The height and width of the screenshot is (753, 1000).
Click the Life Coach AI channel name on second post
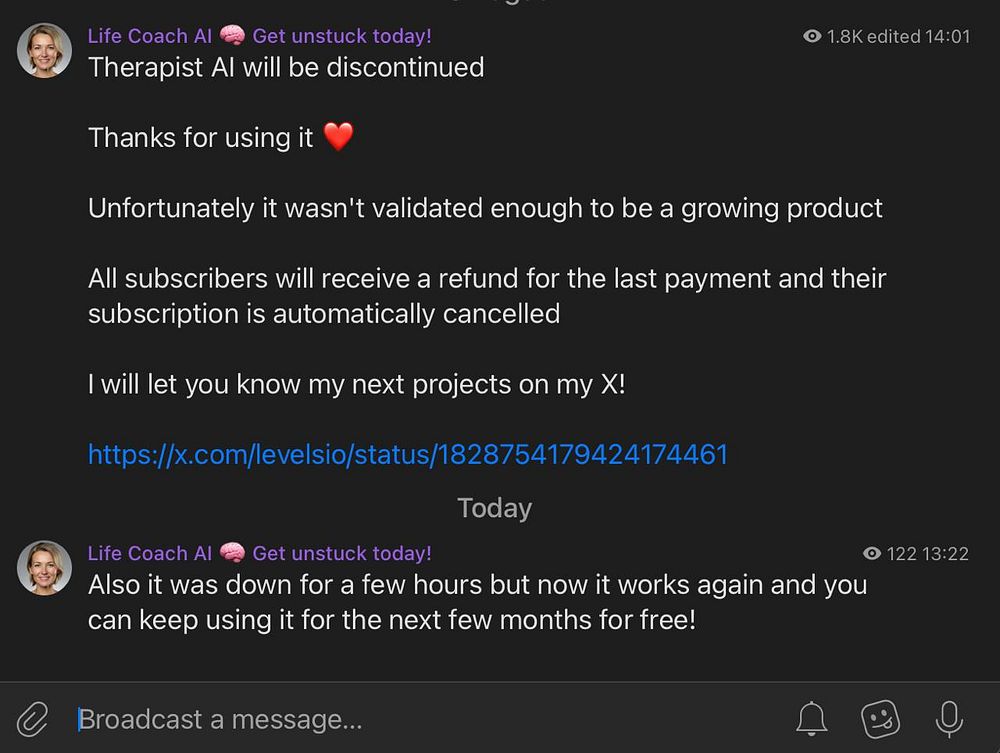point(150,553)
